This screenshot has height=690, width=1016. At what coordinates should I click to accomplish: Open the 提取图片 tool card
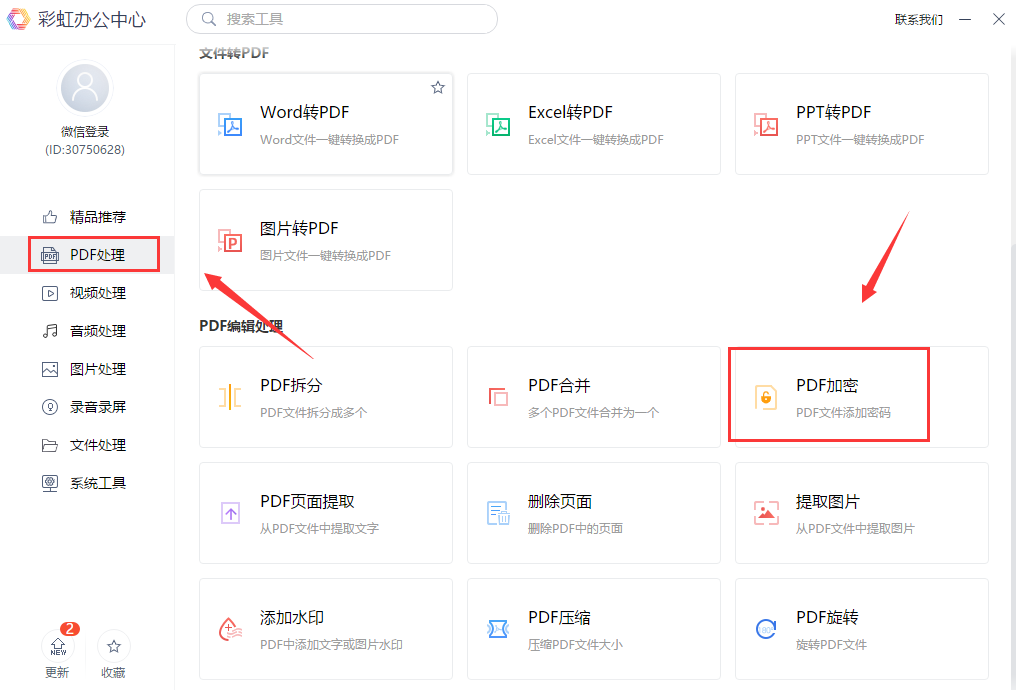point(862,512)
